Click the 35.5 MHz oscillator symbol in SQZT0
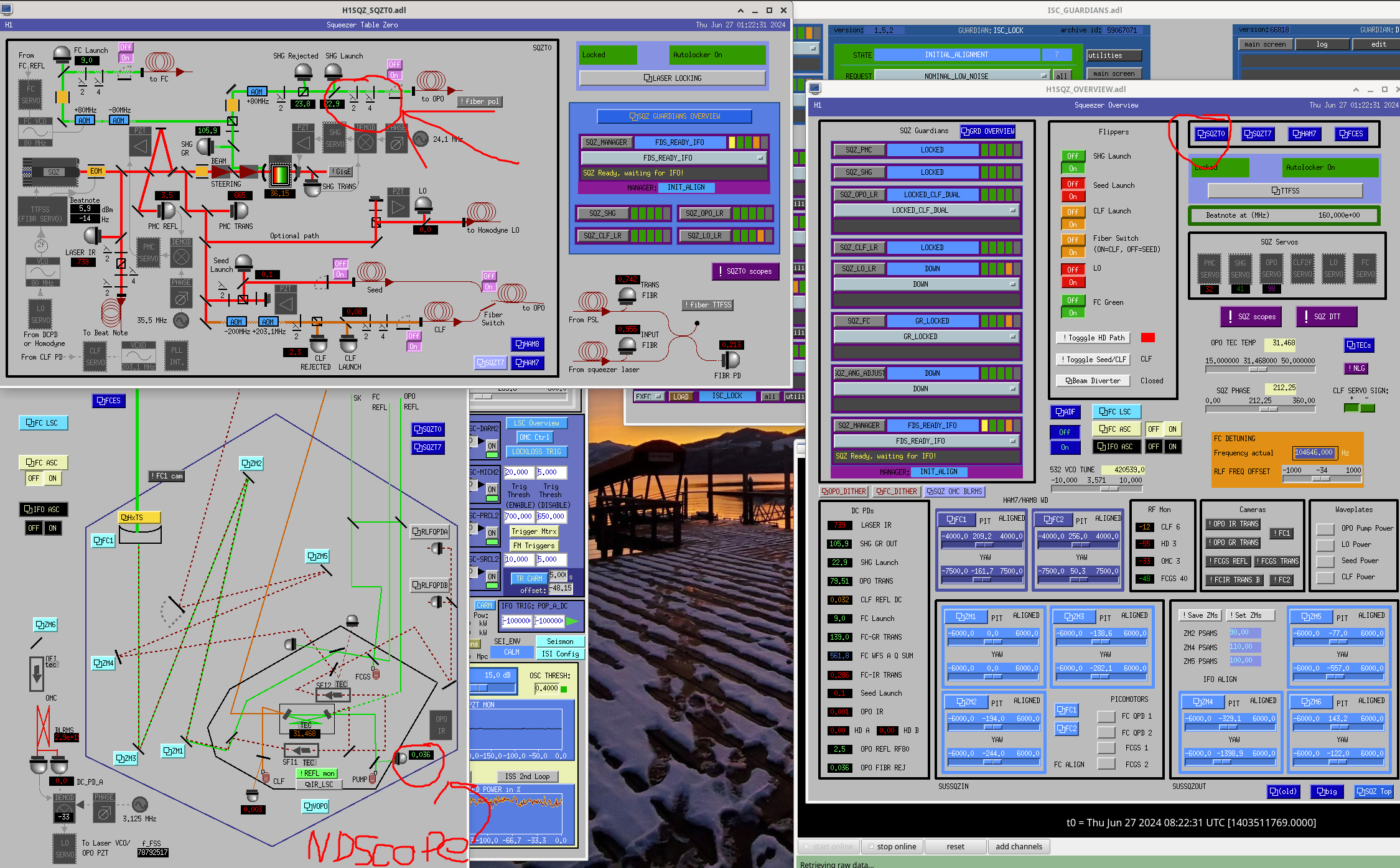 (181, 320)
